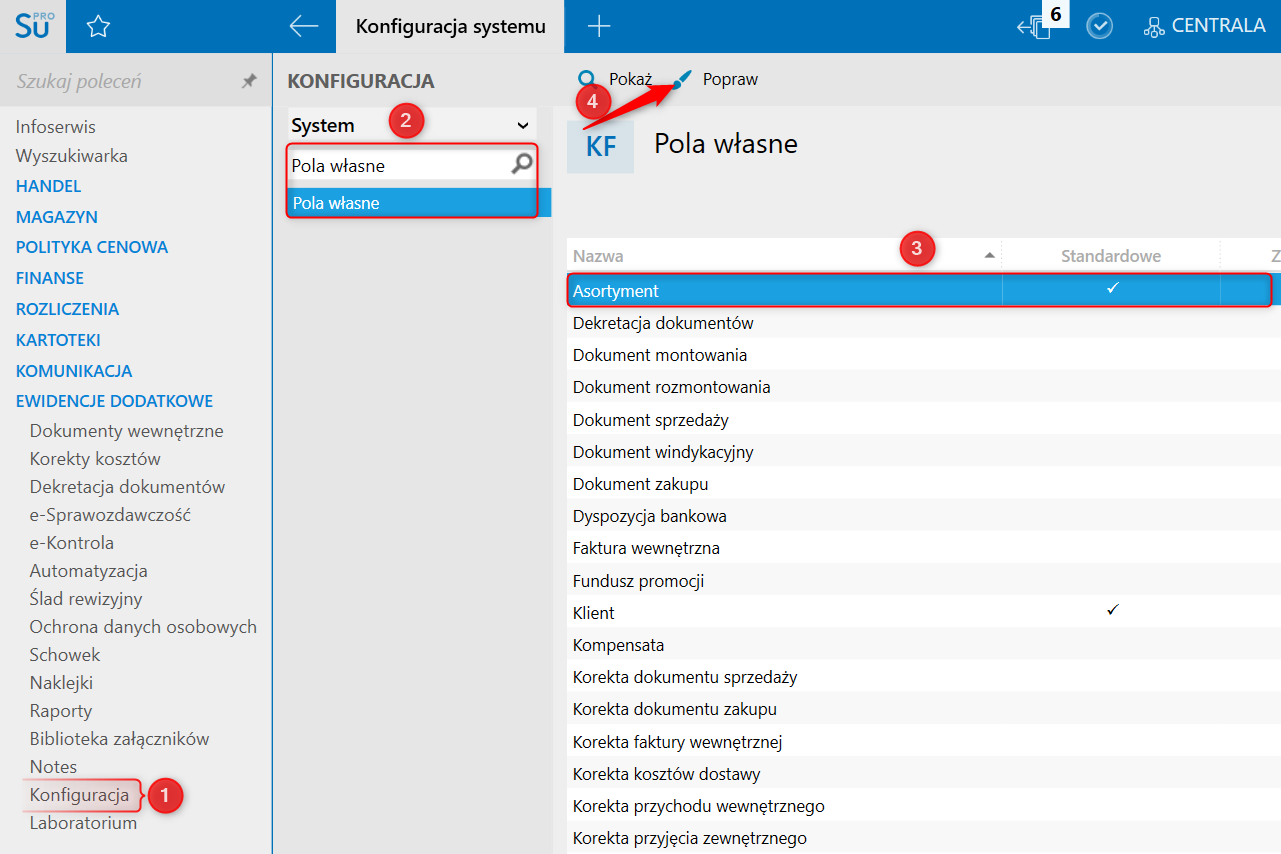Switch to the Konfiguracja systemu tab
The width and height of the screenshot is (1281, 854).
pyautogui.click(x=451, y=26)
